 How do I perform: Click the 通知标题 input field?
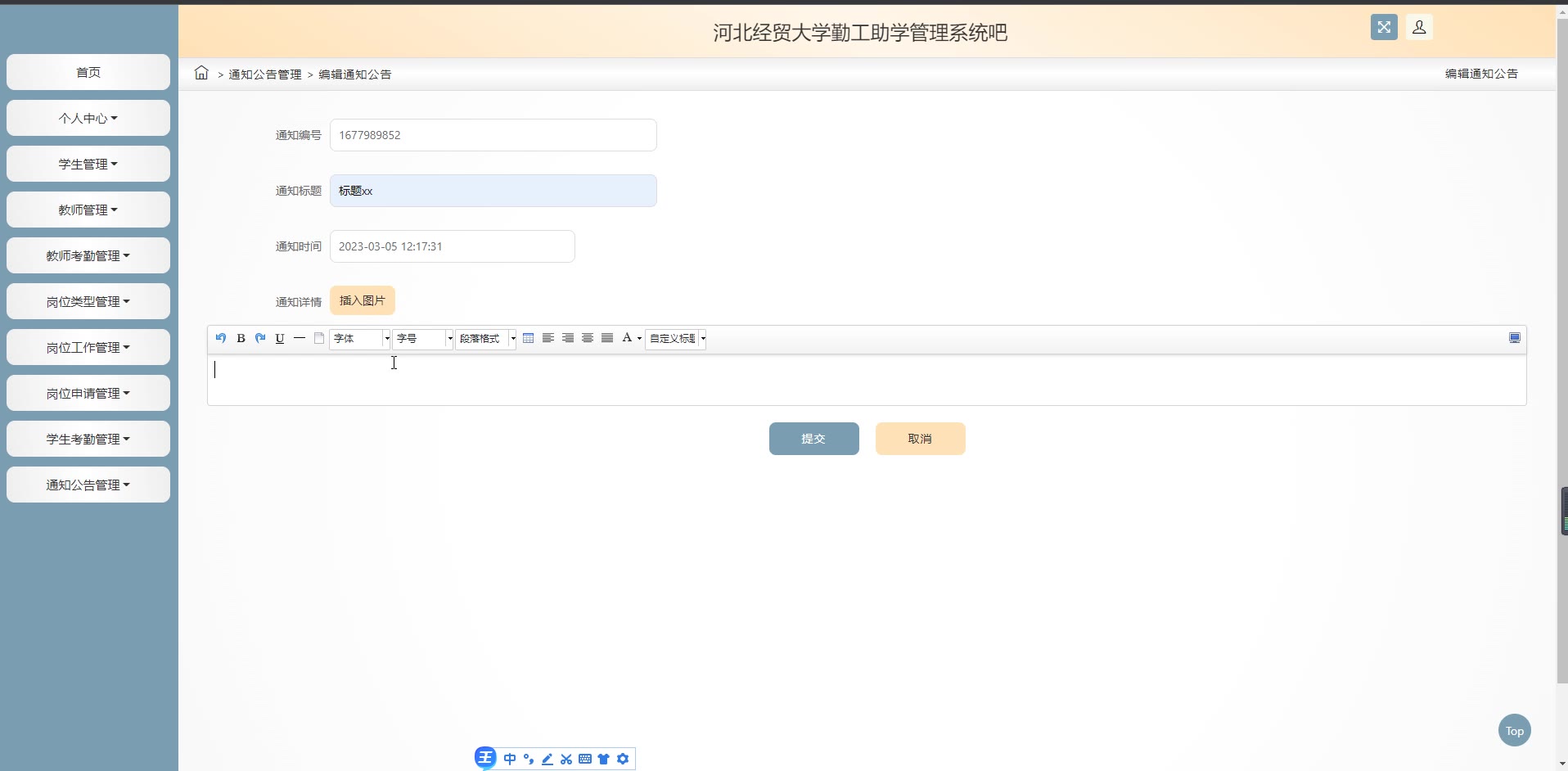[493, 191]
